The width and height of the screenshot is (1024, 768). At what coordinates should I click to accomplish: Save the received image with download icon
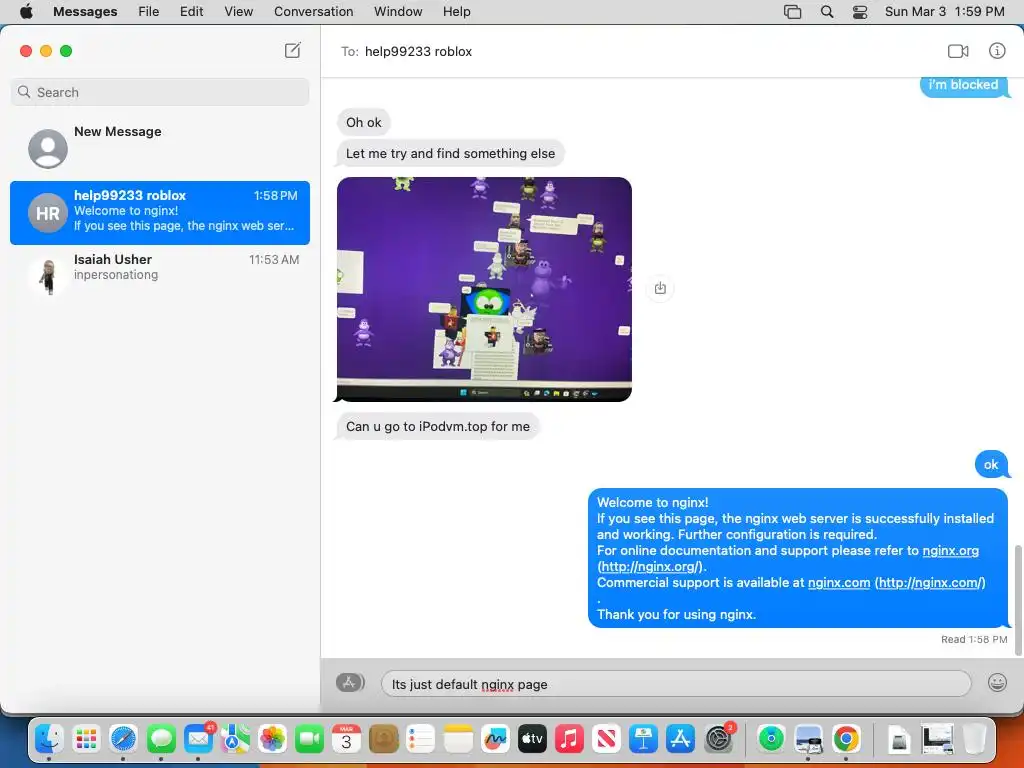(660, 288)
